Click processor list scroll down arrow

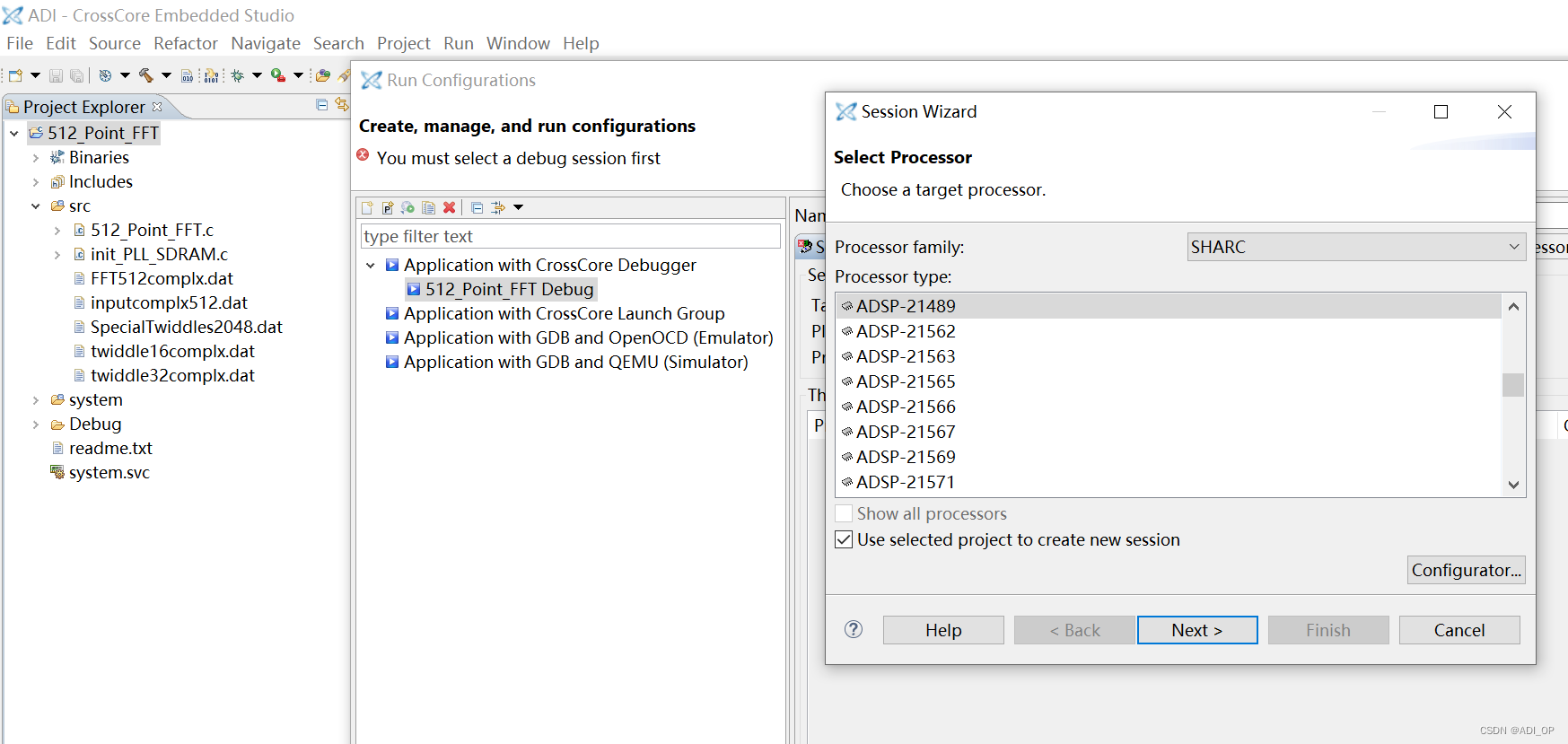(x=1513, y=485)
